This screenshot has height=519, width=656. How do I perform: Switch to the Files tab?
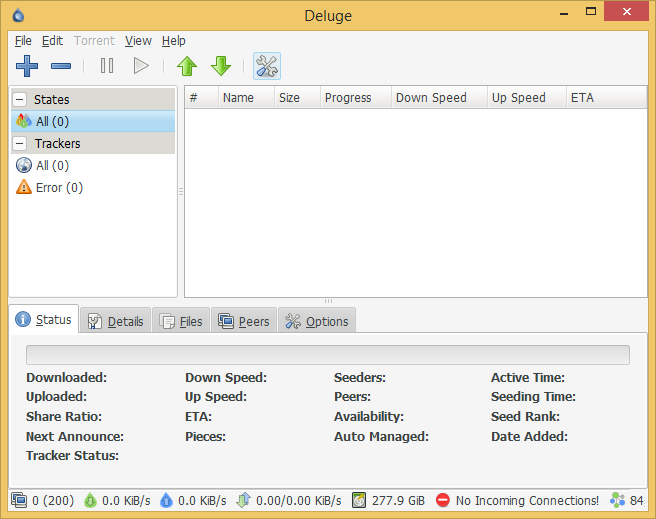pyautogui.click(x=181, y=321)
